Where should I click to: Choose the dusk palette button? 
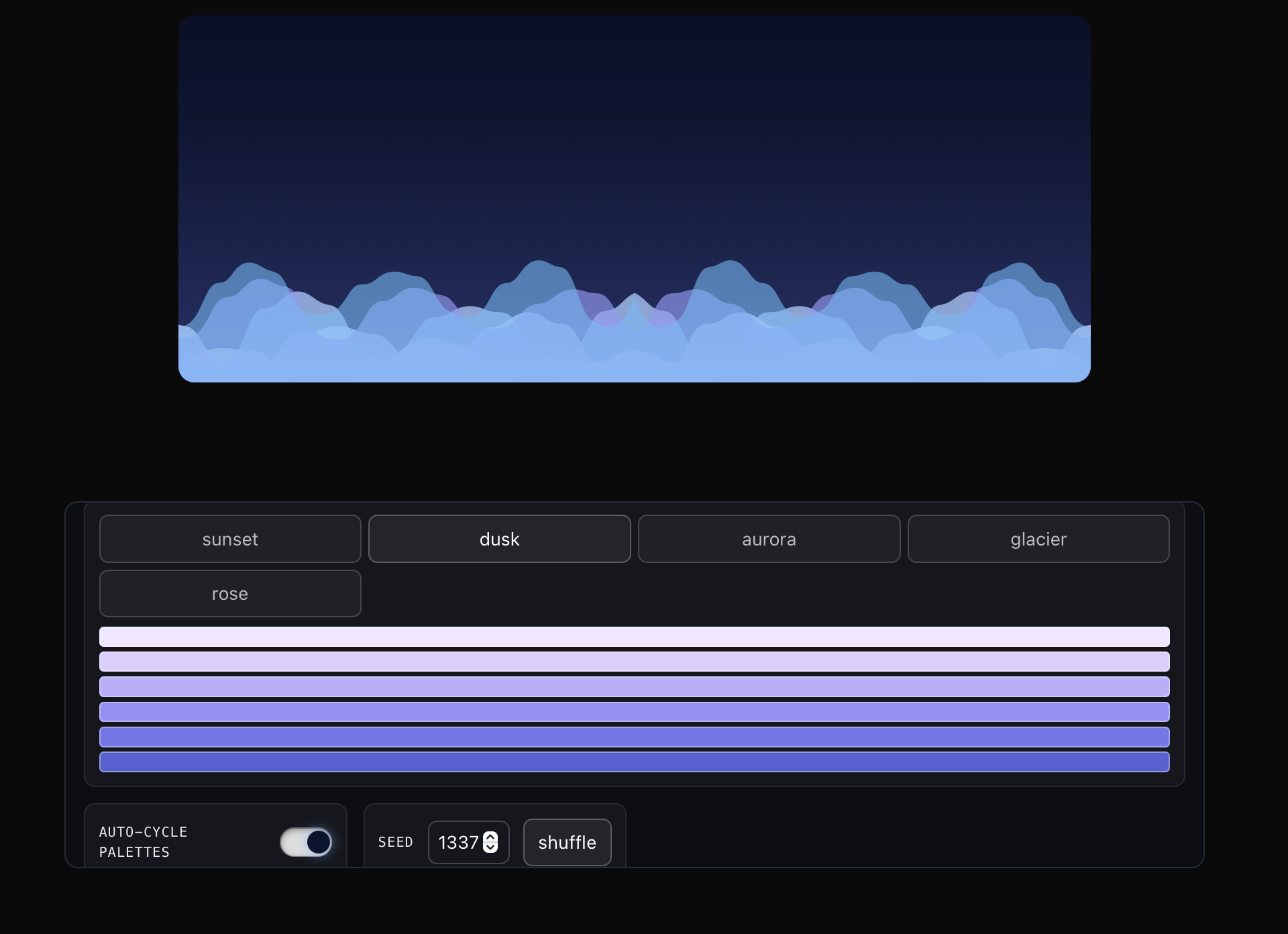click(x=500, y=539)
